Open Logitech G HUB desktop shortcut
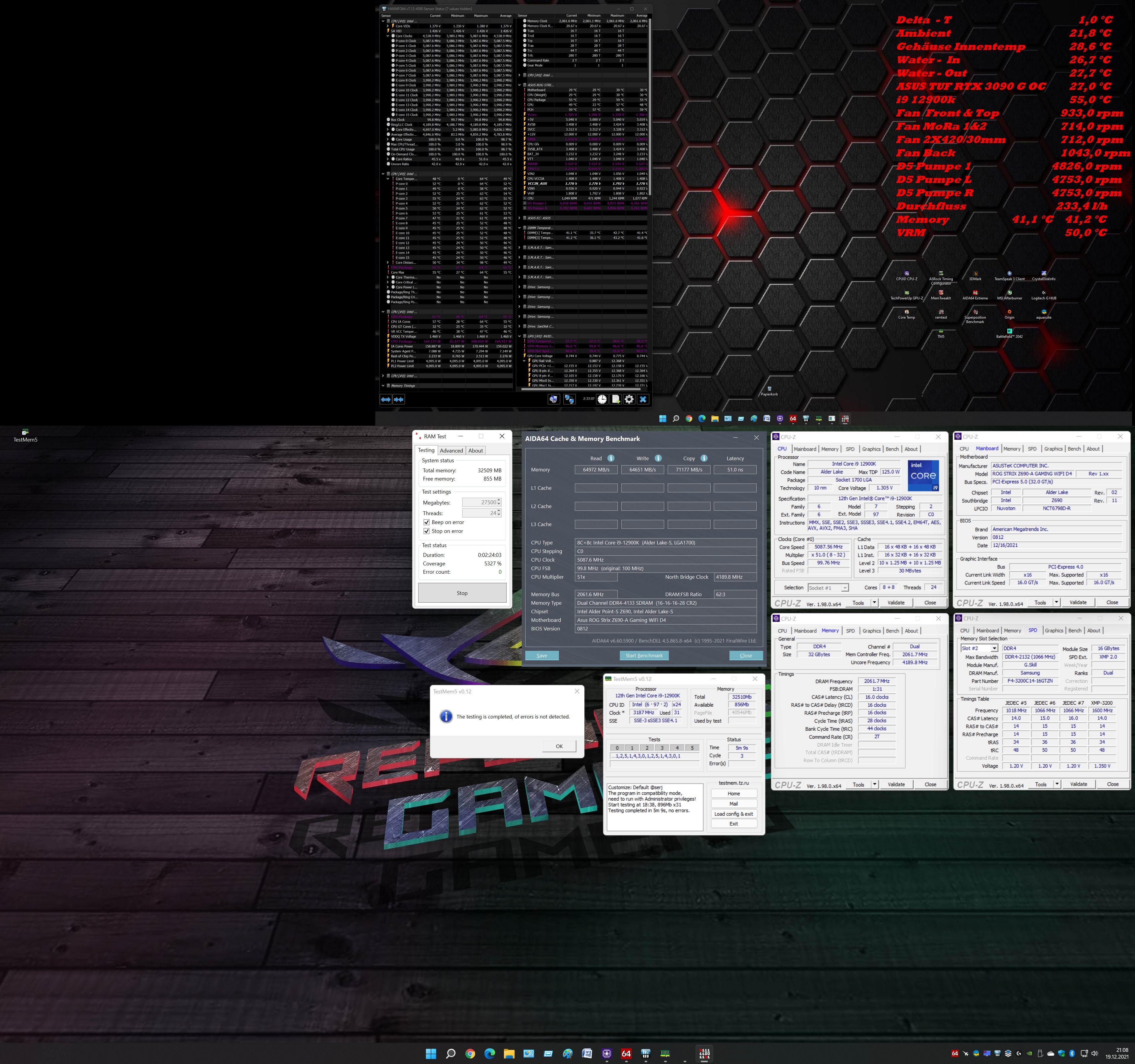 [1044, 295]
